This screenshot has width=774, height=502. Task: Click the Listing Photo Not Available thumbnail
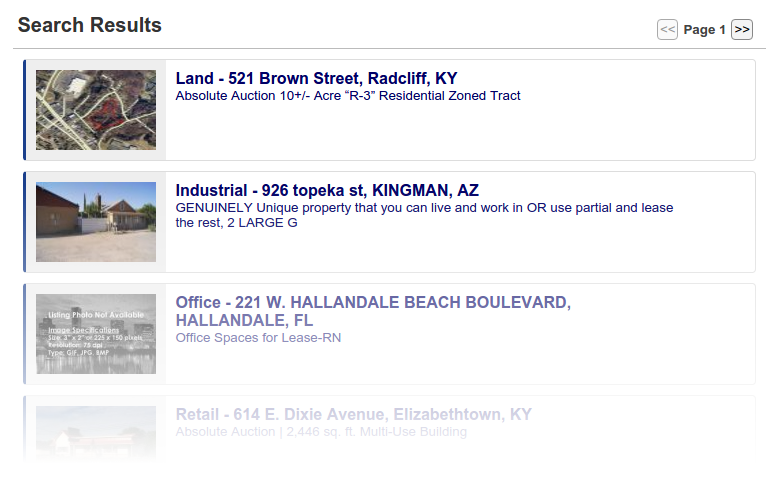(x=96, y=334)
